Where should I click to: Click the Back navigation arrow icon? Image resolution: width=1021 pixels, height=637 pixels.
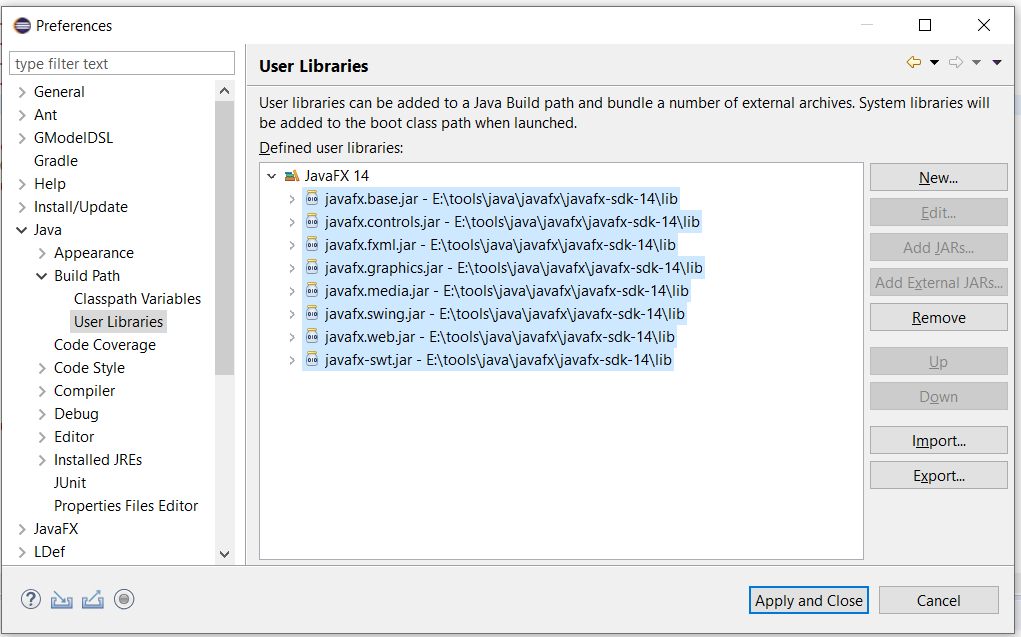(x=914, y=63)
